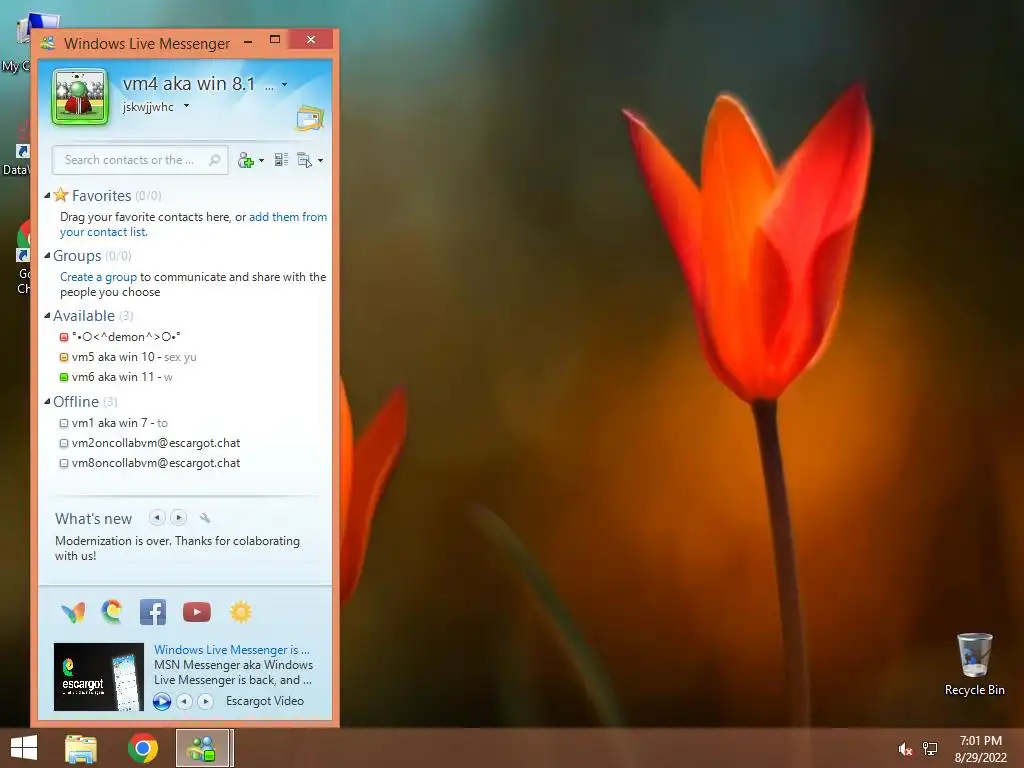
Task: Click the Create a group link
Action: (x=99, y=277)
